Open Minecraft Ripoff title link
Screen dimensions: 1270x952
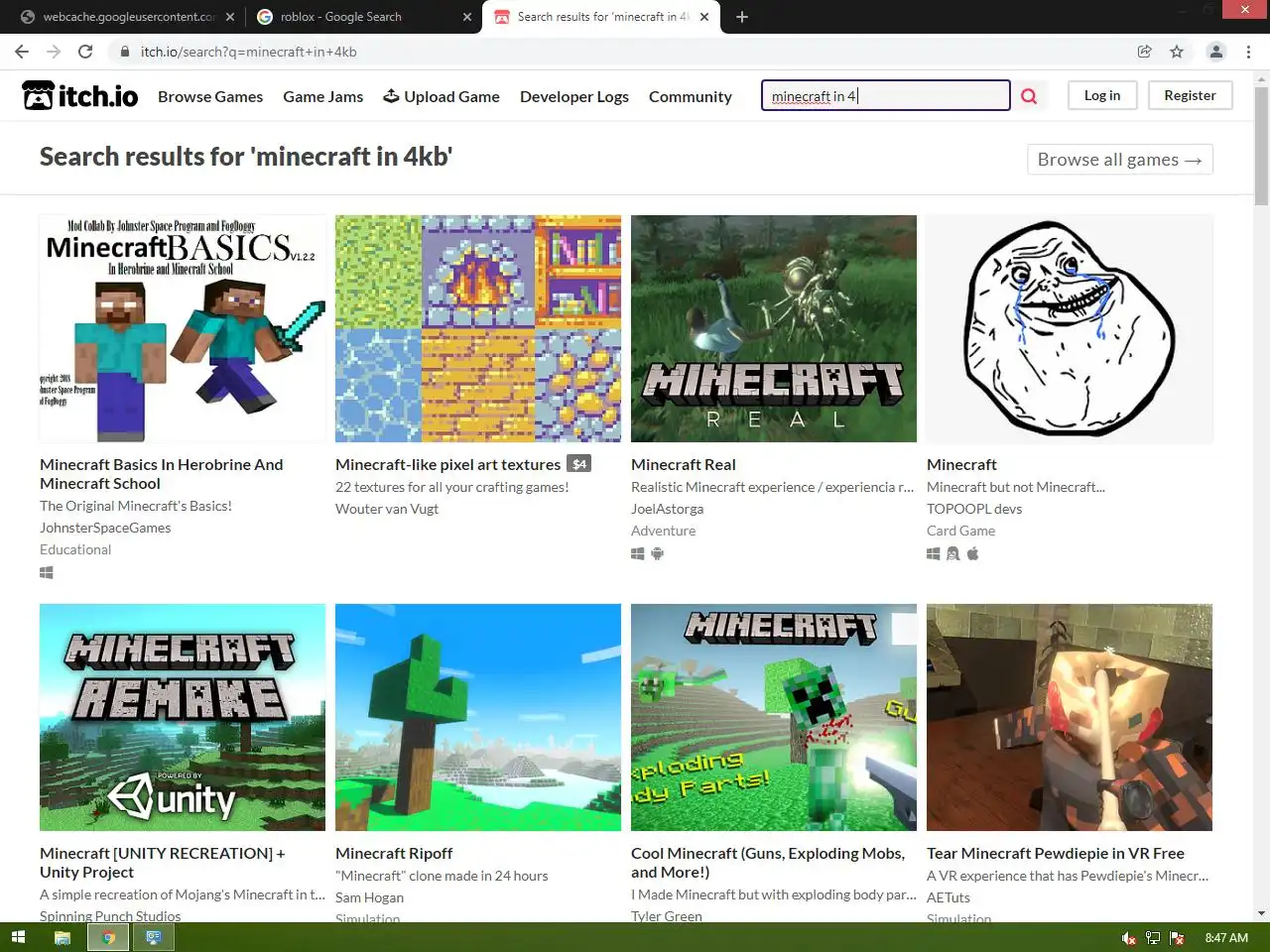coord(394,853)
